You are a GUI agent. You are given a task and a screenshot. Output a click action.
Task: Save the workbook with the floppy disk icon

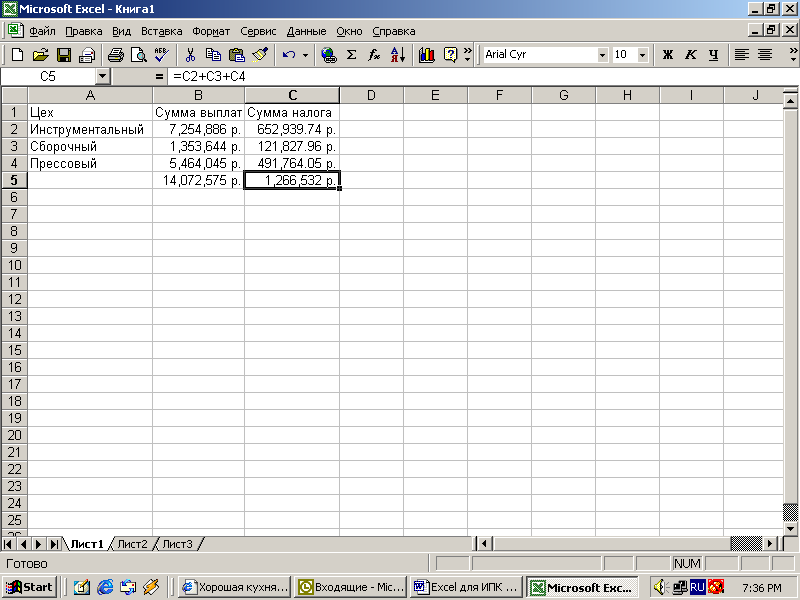click(64, 55)
